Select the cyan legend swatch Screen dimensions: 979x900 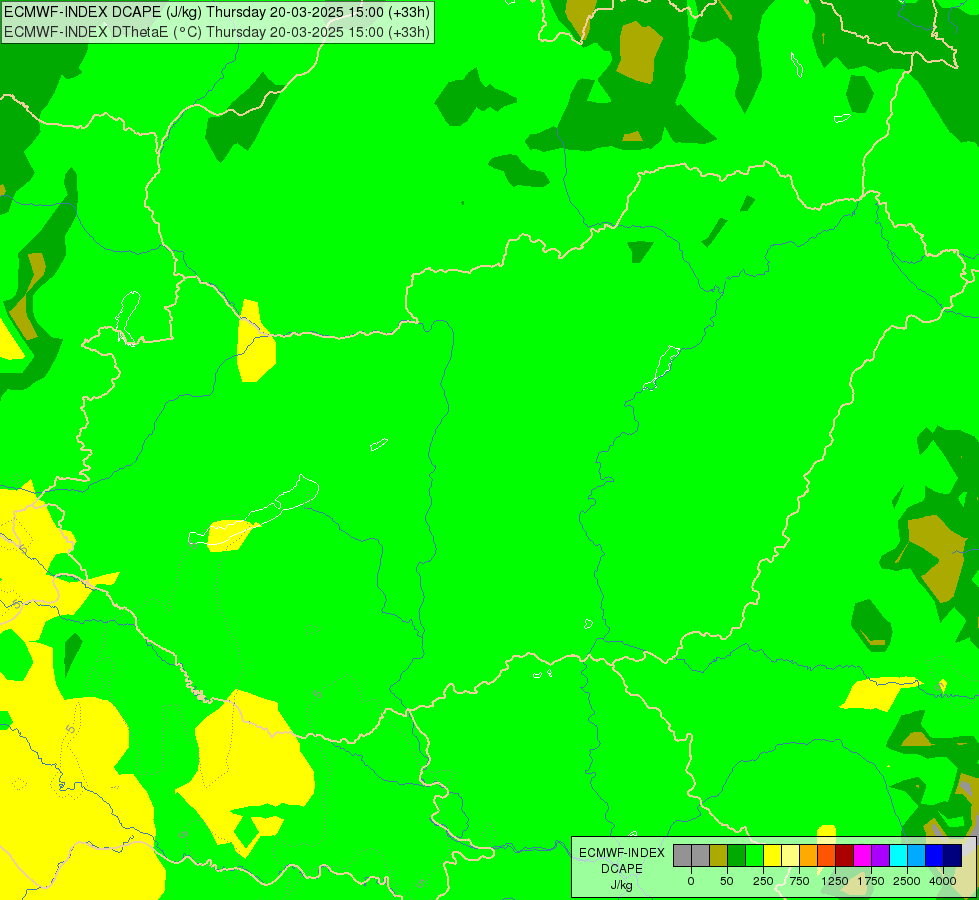(x=898, y=856)
